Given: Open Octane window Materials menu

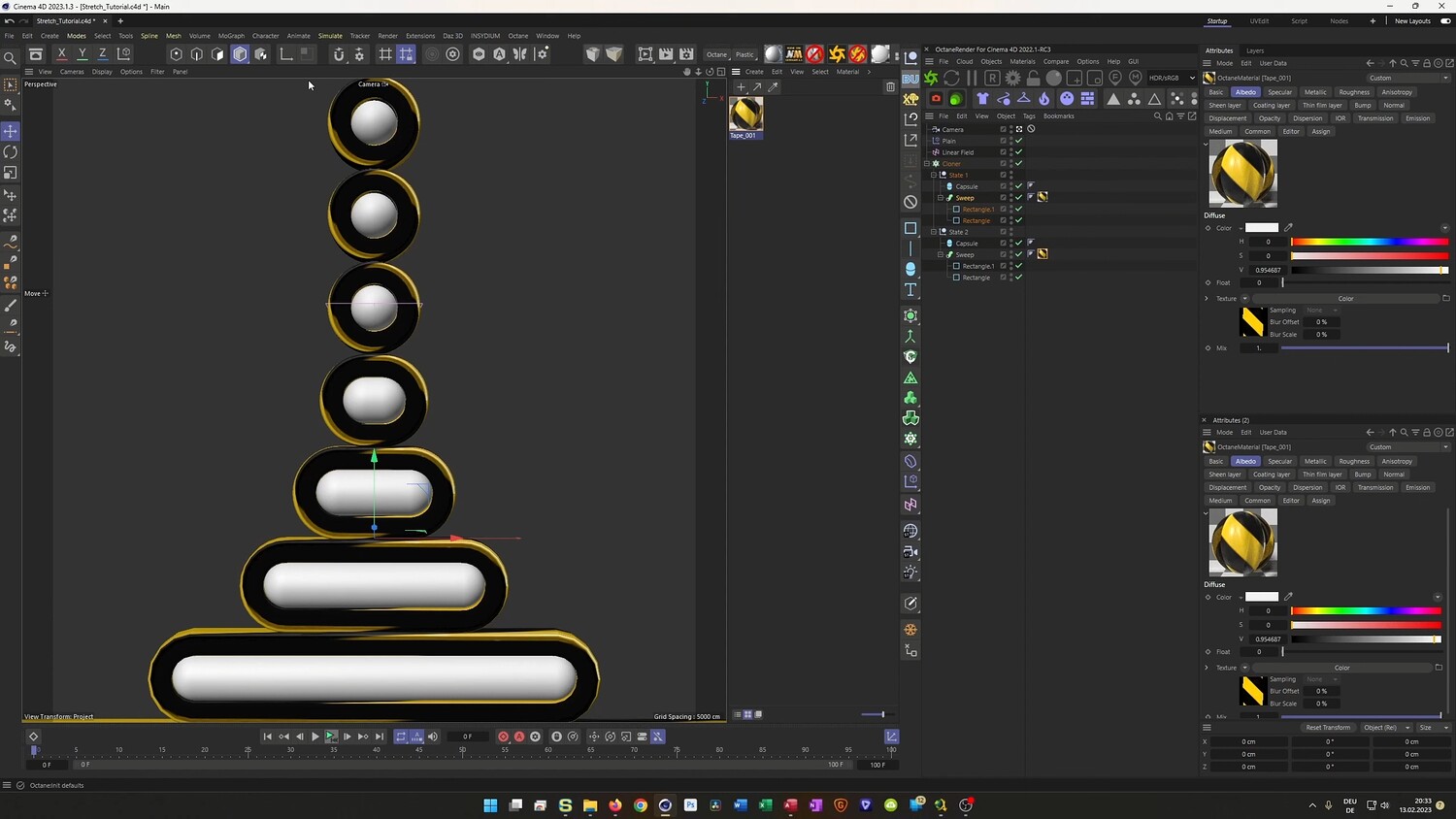Looking at the screenshot, I should point(1022,61).
